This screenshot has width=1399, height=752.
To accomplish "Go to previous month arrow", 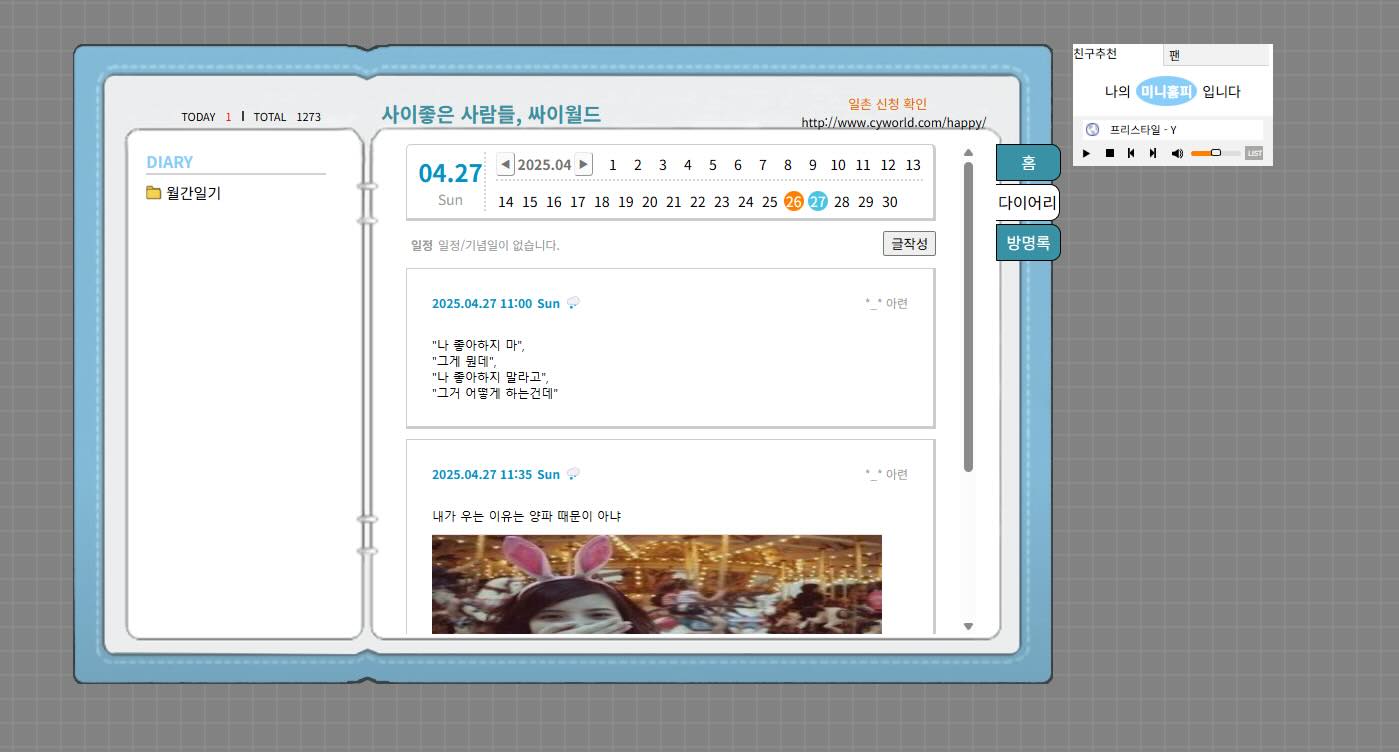I will click(x=506, y=164).
